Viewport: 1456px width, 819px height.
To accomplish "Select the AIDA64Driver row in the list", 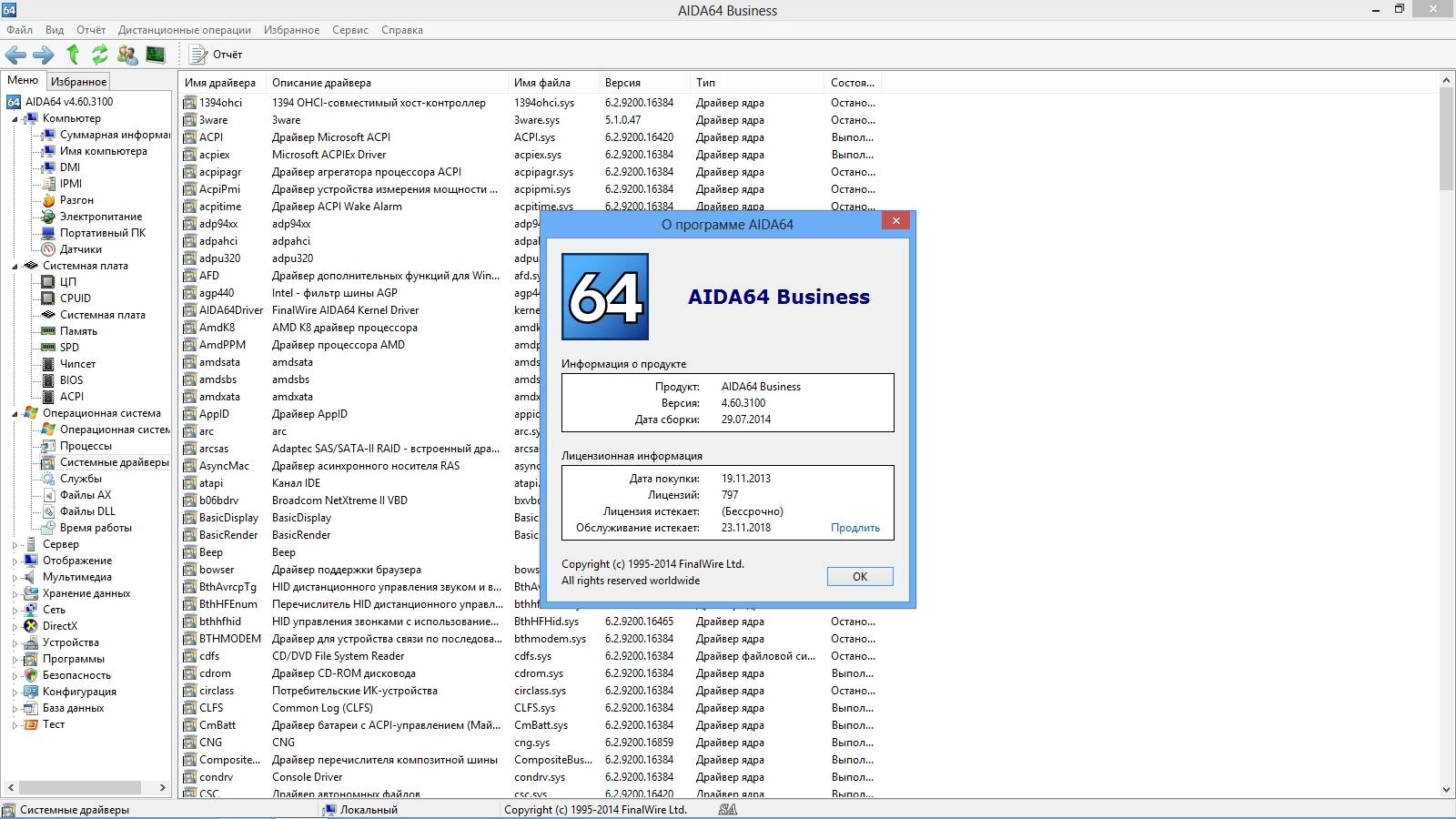I will (x=231, y=310).
